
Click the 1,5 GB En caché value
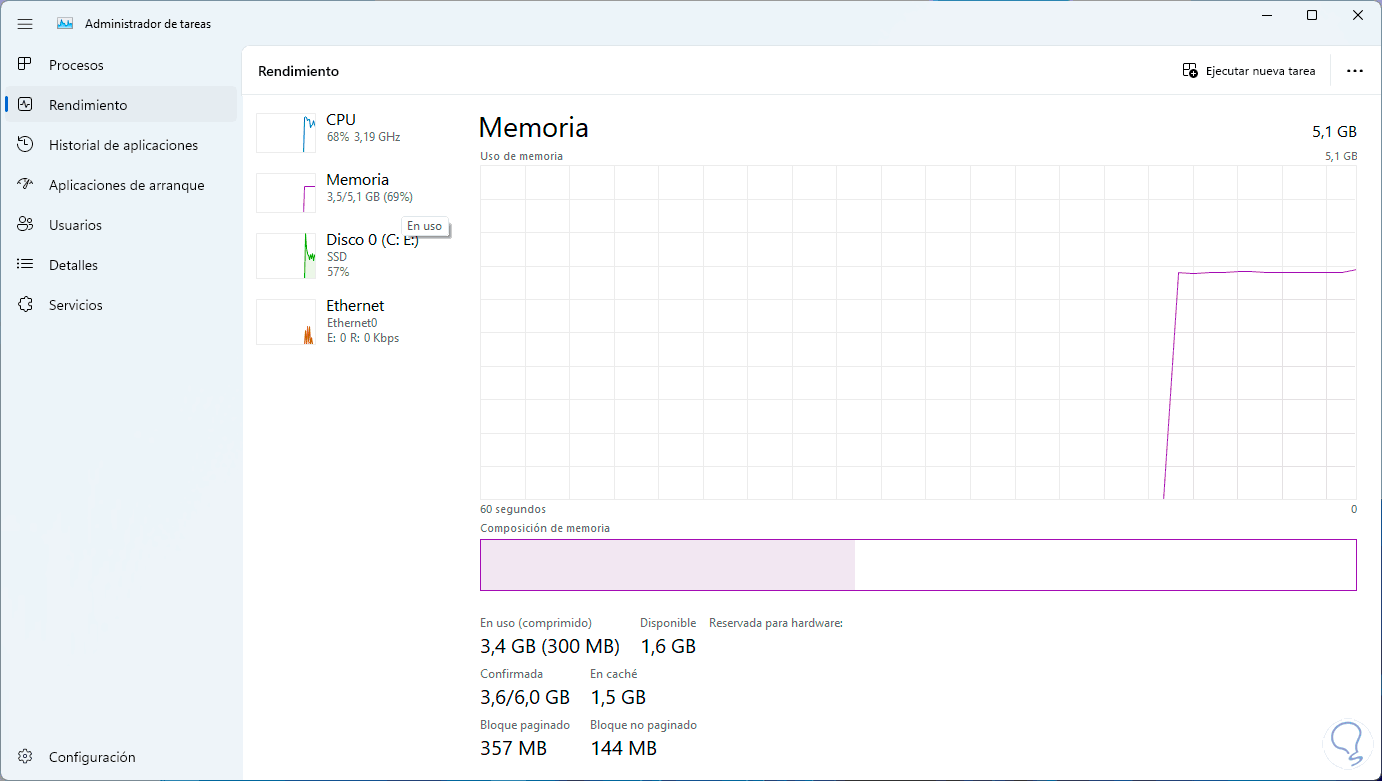(x=618, y=697)
